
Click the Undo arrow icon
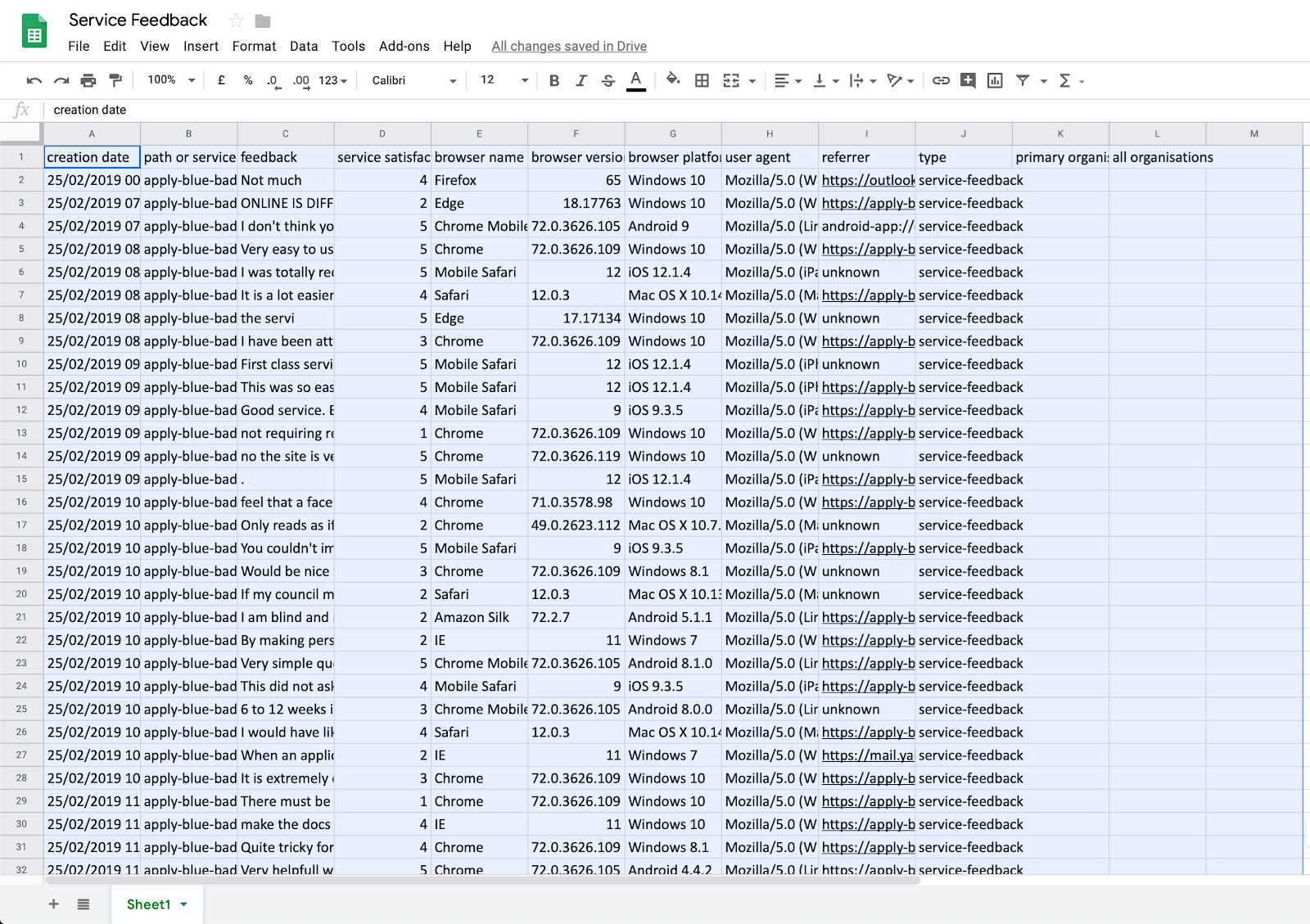point(34,80)
